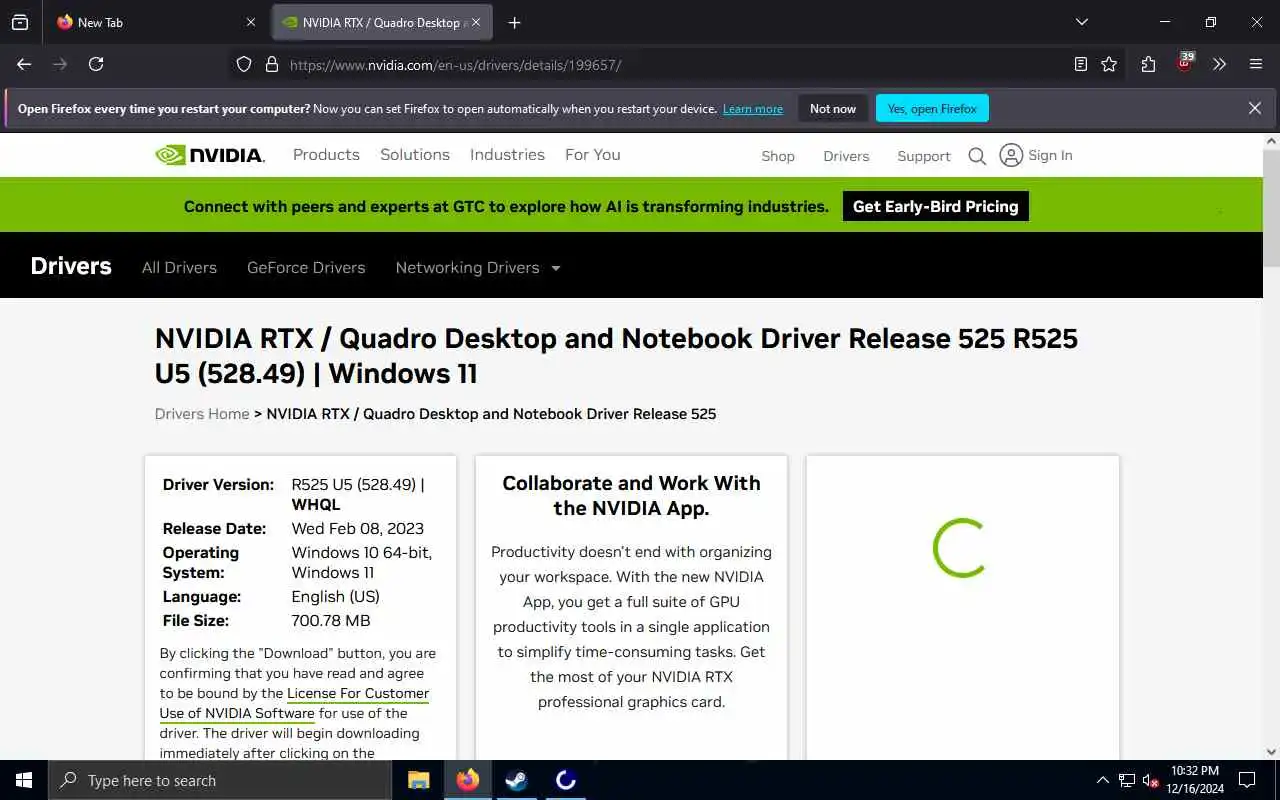1280x800 pixels.
Task: Go to Drivers Home breadcrumb
Action: tap(202, 414)
